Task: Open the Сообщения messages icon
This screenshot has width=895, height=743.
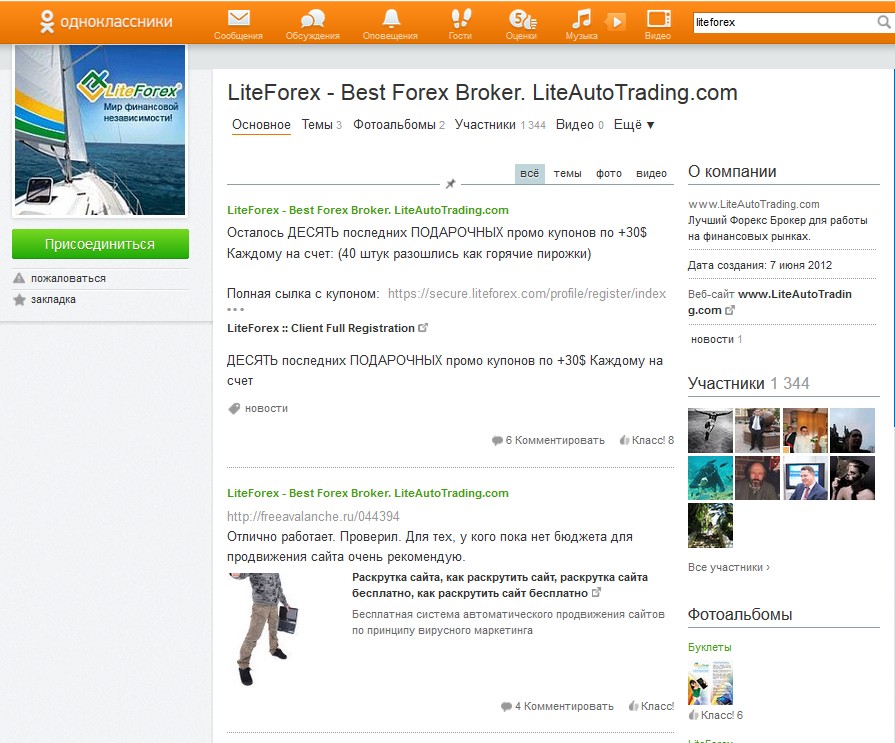Action: (238, 25)
